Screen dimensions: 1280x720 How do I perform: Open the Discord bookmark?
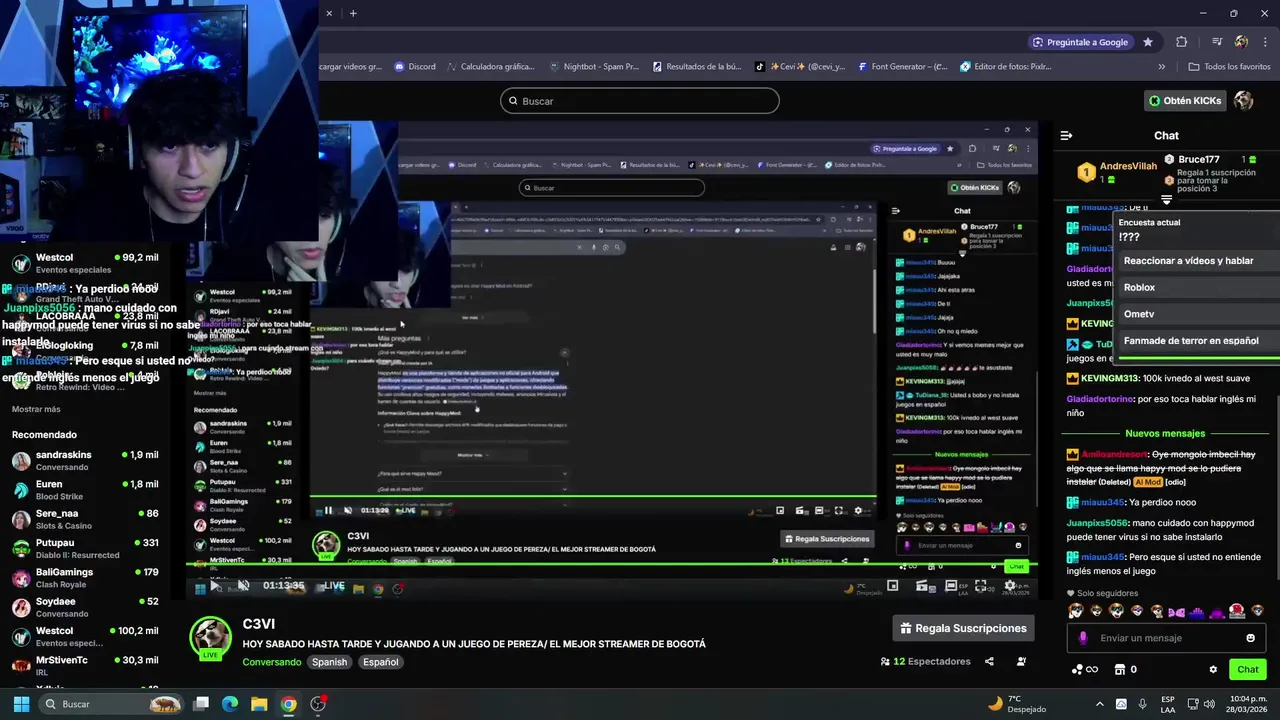click(414, 67)
